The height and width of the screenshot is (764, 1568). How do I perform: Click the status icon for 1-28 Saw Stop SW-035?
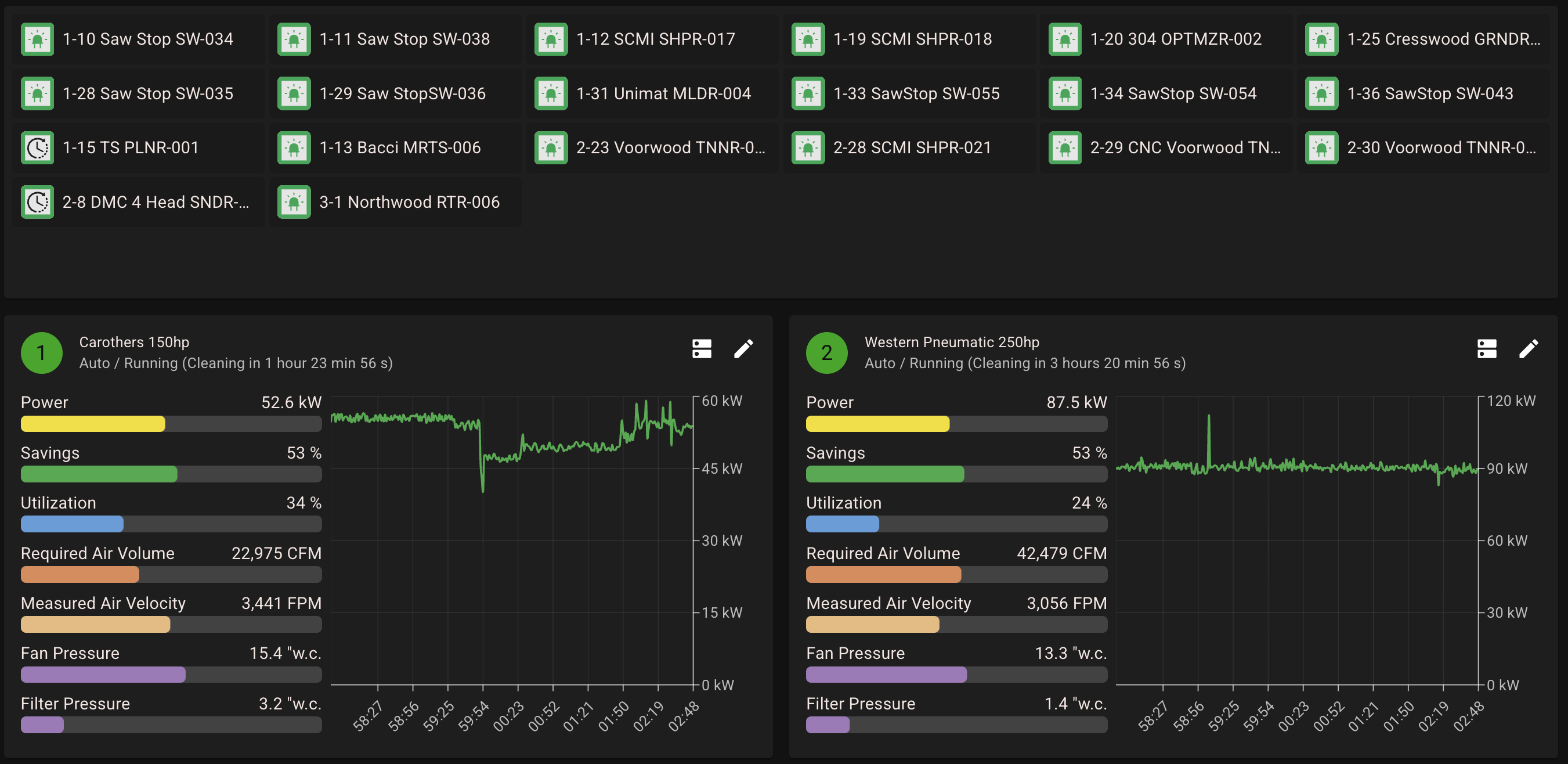coord(37,93)
